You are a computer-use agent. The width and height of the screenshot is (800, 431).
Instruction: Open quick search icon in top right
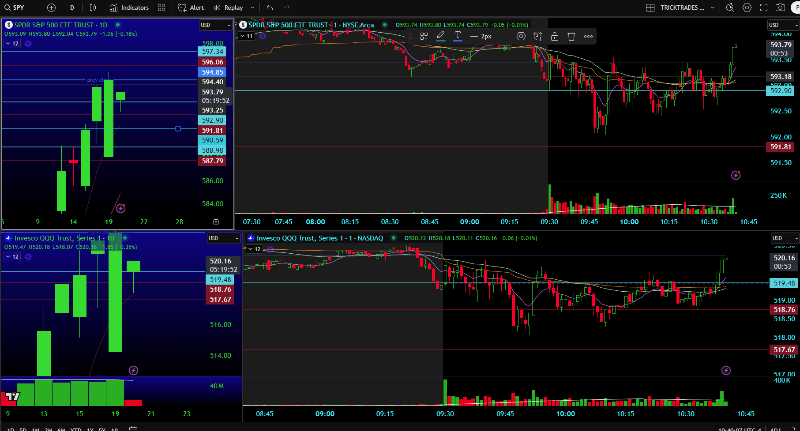[x=730, y=8]
